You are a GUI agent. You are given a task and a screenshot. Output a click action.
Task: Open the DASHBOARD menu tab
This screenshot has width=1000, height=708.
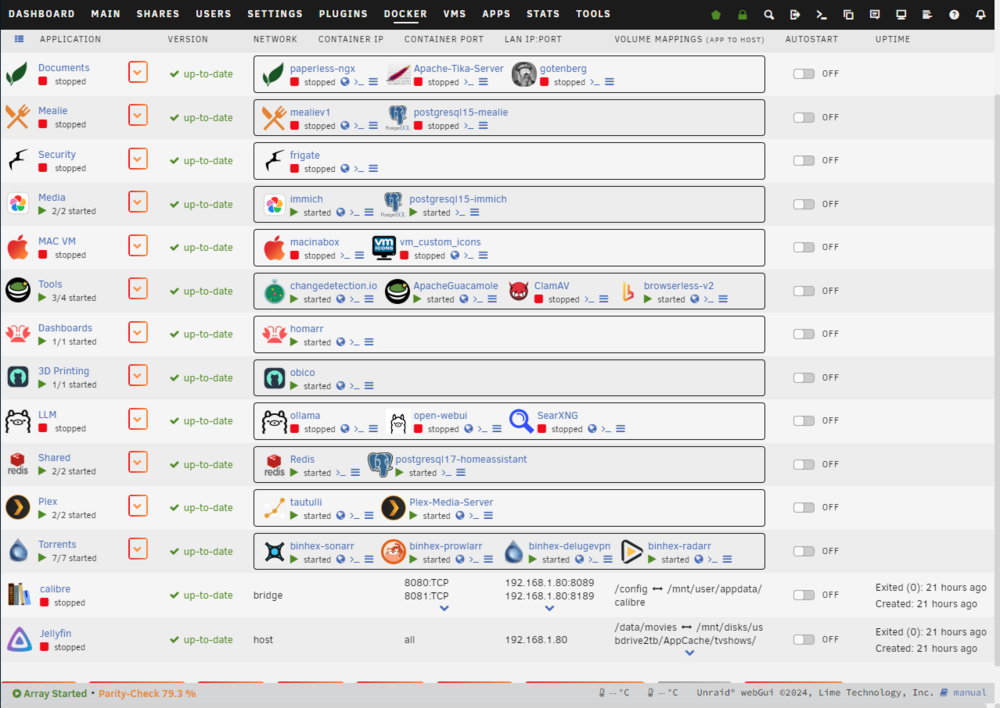[41, 13]
